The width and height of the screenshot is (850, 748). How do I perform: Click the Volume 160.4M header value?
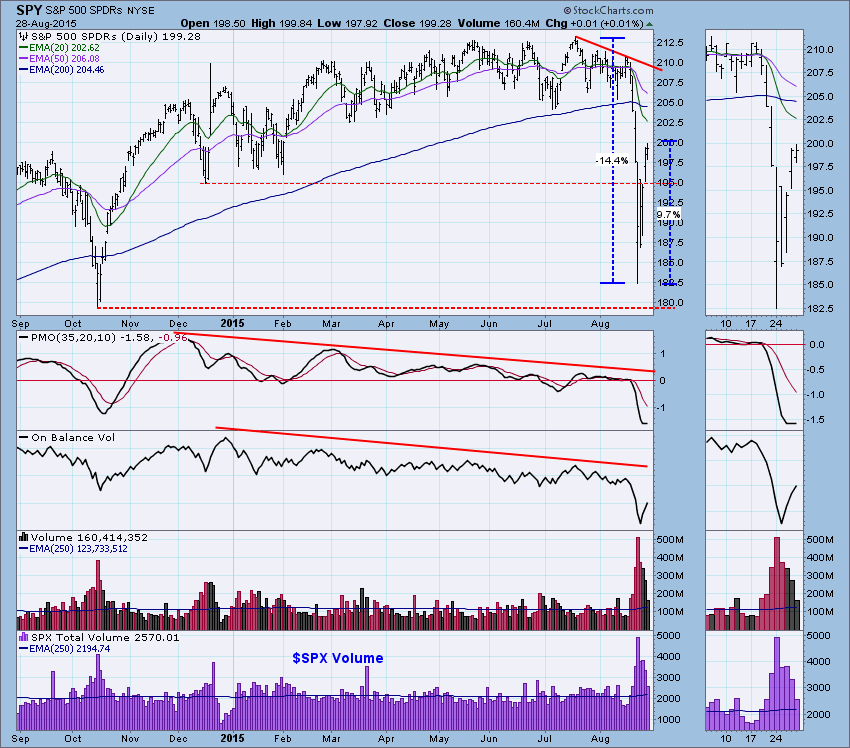point(498,23)
